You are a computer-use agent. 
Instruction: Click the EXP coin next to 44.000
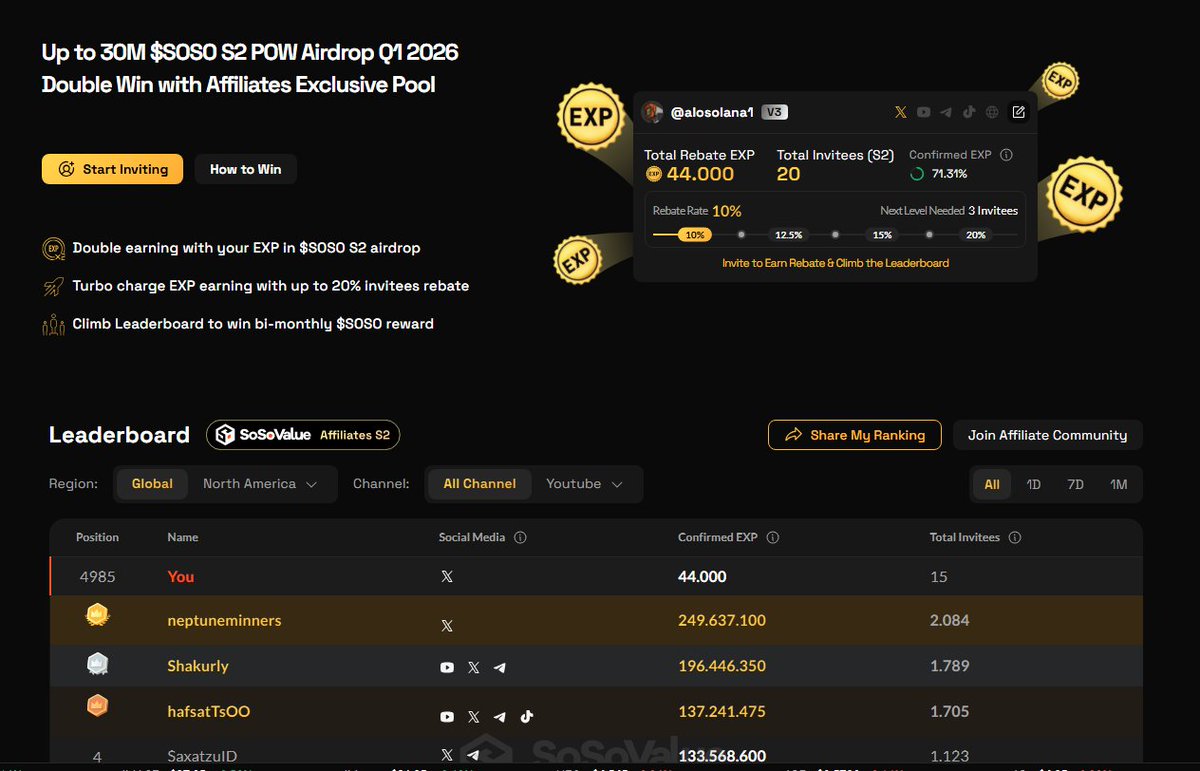pos(654,174)
